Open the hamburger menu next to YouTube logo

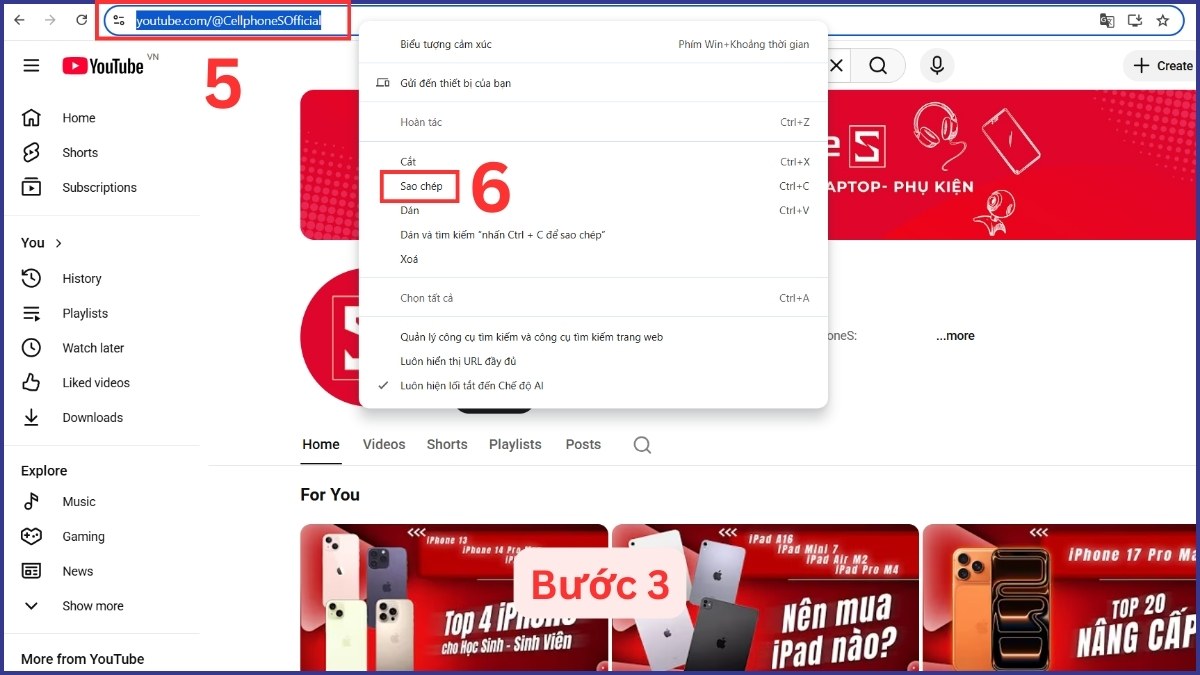point(31,65)
